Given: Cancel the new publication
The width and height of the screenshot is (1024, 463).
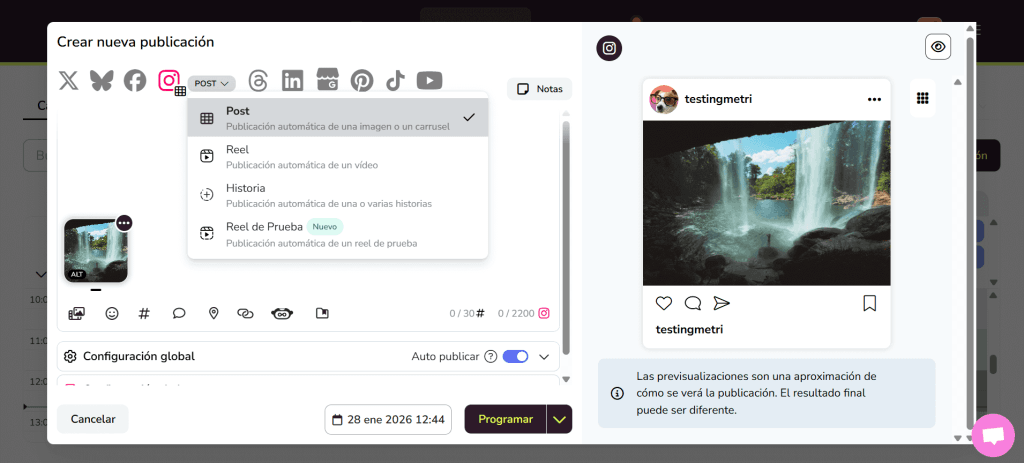Looking at the screenshot, I should (x=93, y=419).
